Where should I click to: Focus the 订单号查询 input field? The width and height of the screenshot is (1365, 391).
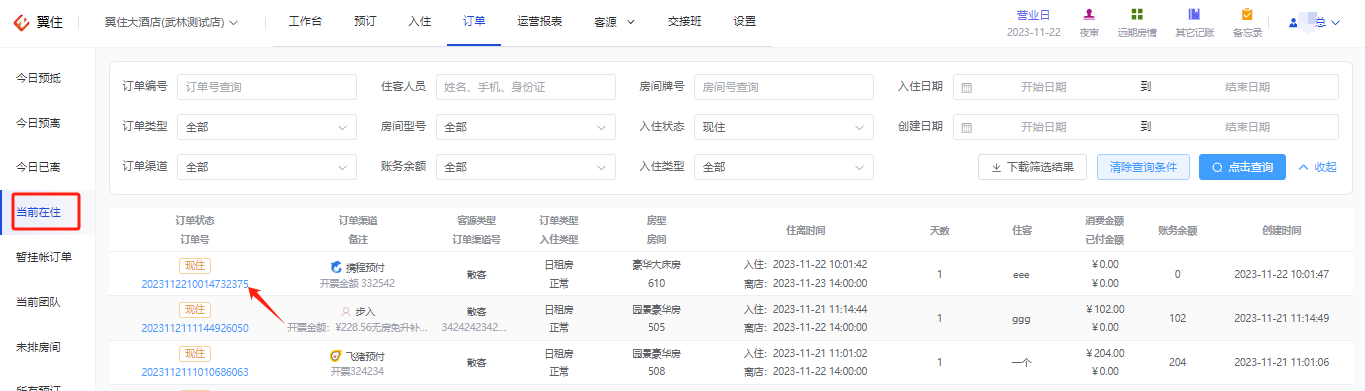click(x=267, y=87)
